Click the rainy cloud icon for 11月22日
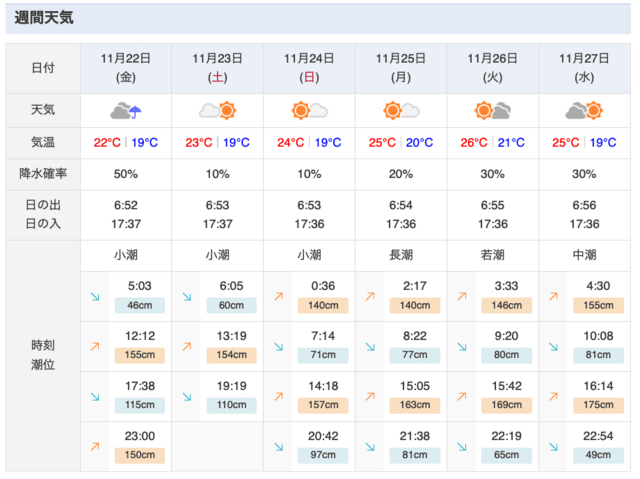 126,111
